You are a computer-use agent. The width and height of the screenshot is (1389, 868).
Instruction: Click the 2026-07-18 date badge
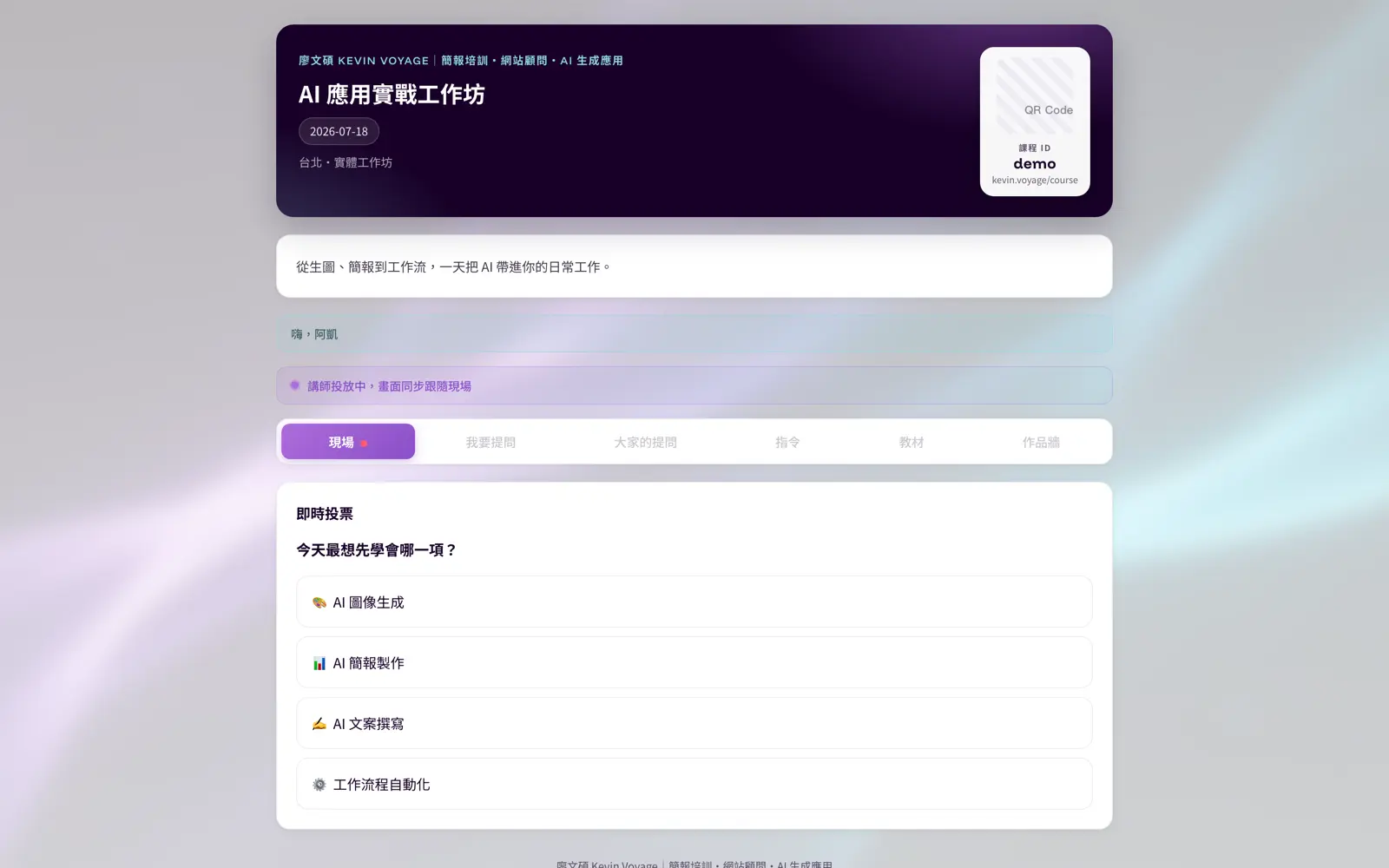coord(339,131)
